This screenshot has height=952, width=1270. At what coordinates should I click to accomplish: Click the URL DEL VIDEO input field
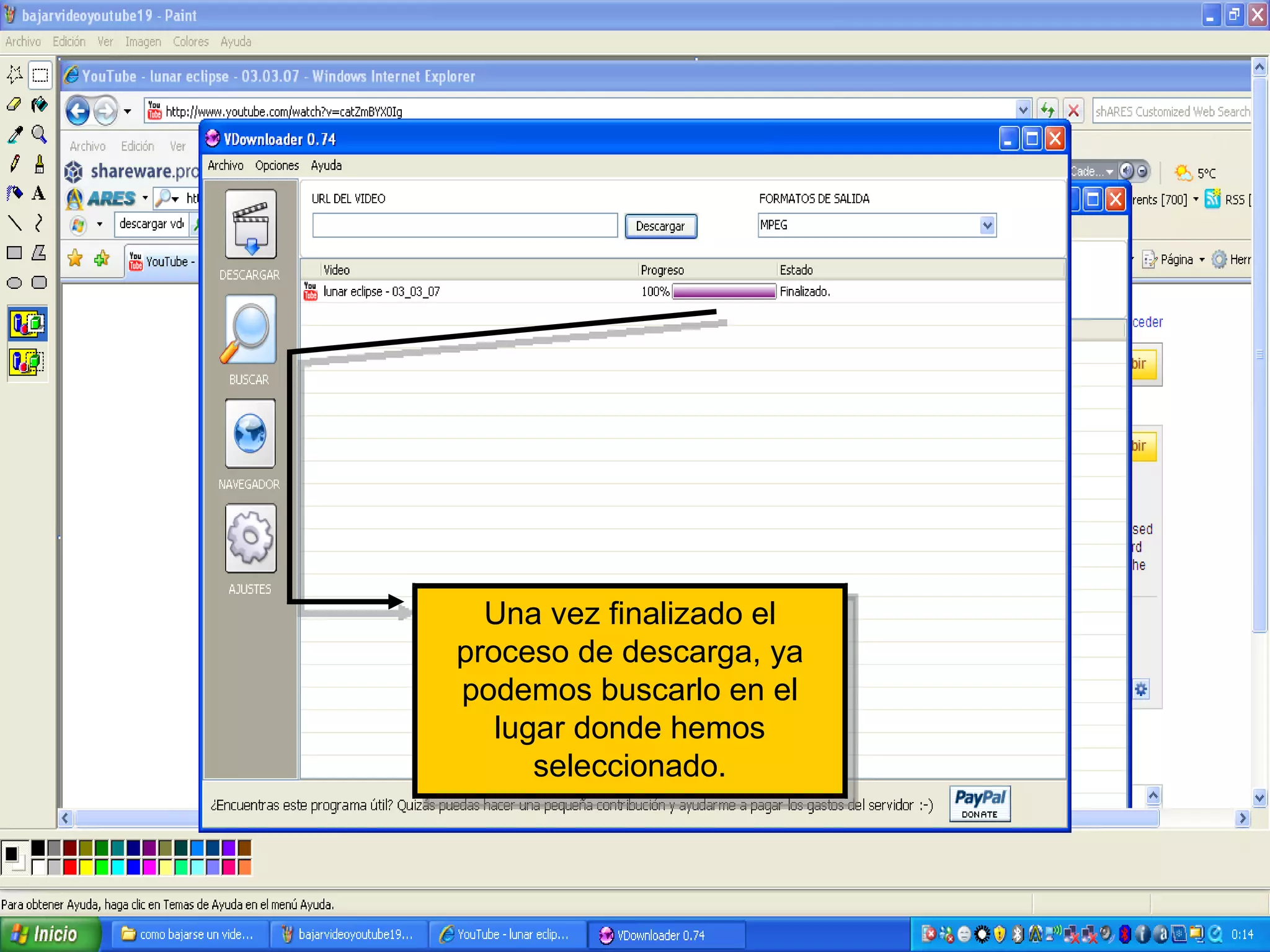464,226
